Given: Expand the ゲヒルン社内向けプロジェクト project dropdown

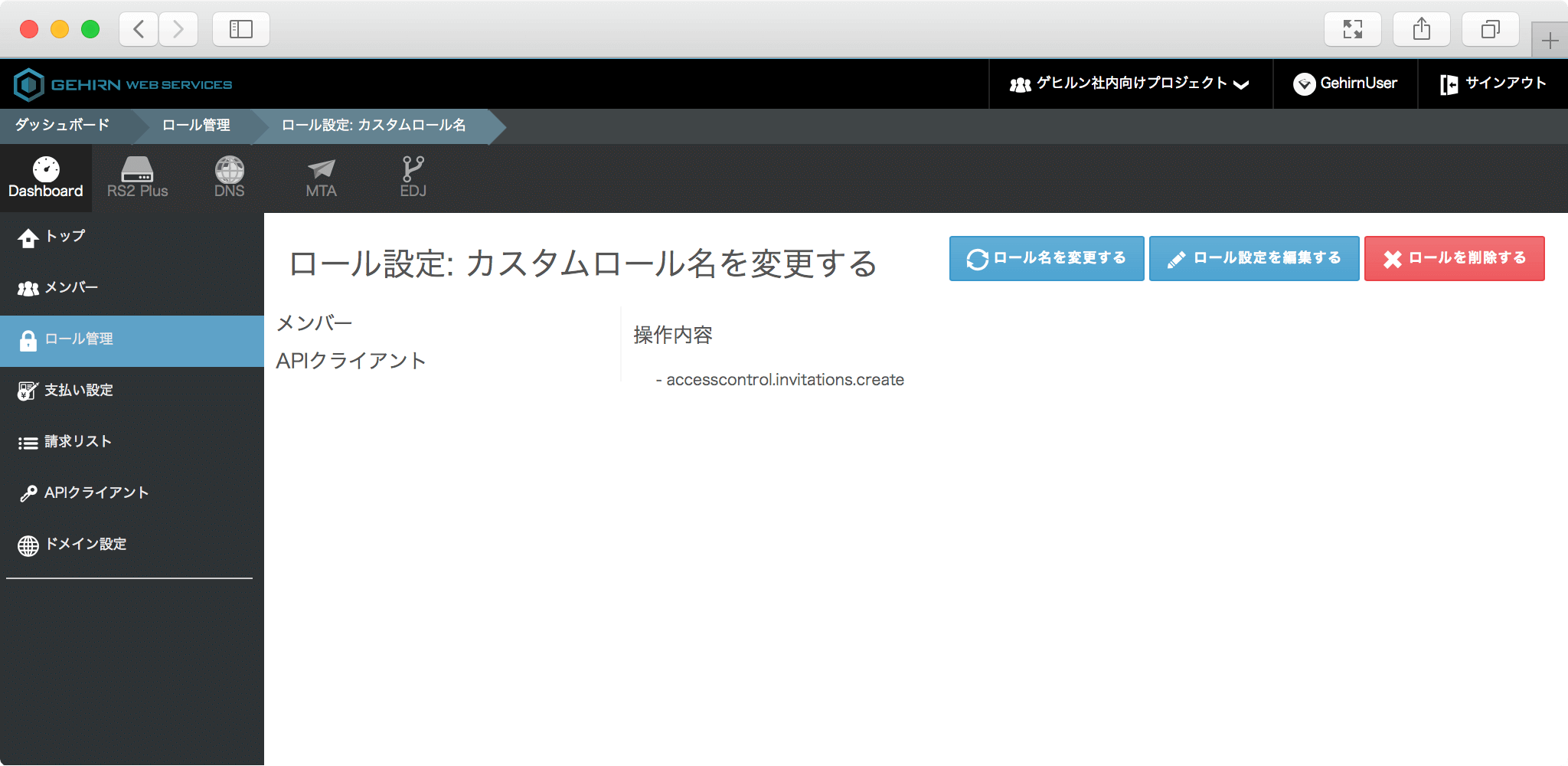Looking at the screenshot, I should point(1130,83).
